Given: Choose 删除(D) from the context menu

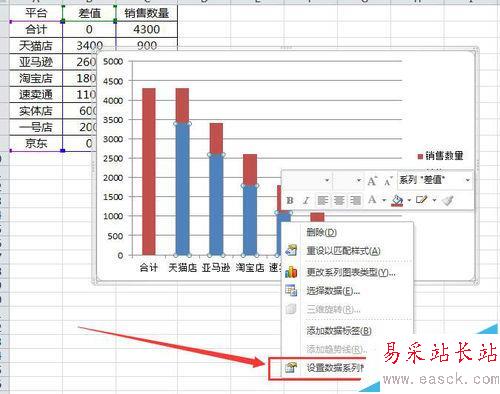Looking at the screenshot, I should point(347,232).
